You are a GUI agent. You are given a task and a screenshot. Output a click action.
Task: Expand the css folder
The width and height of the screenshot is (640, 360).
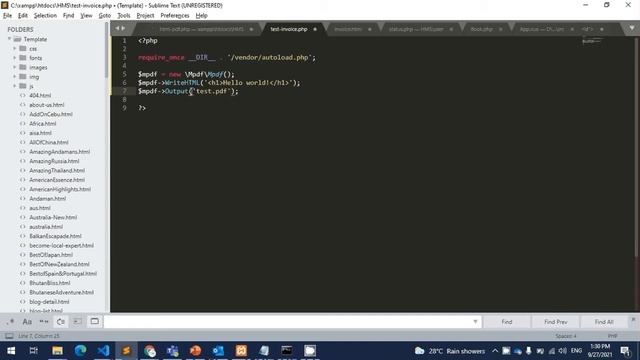pyautogui.click(x=15, y=49)
